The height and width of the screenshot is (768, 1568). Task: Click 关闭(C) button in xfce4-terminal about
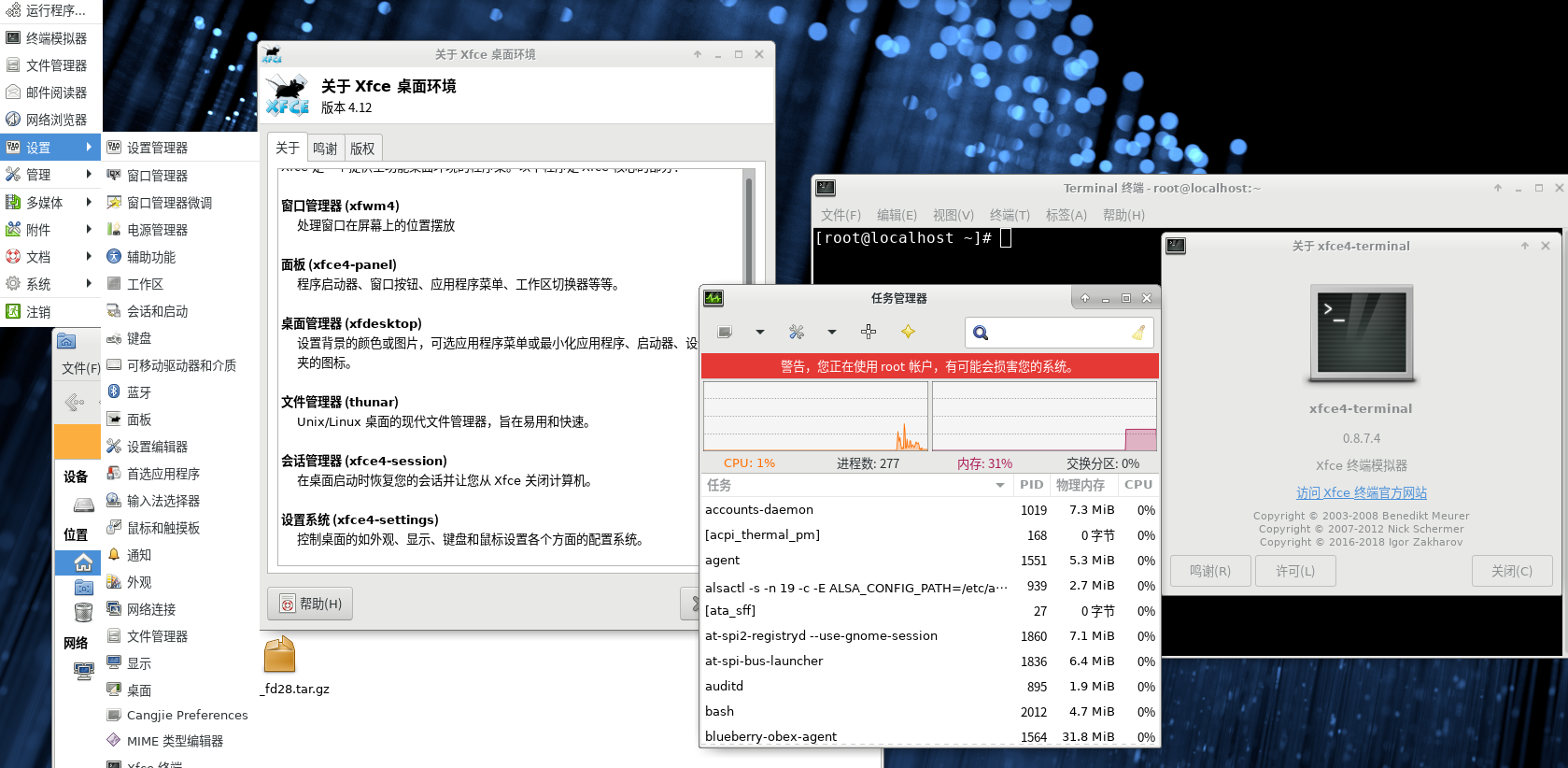point(1512,571)
